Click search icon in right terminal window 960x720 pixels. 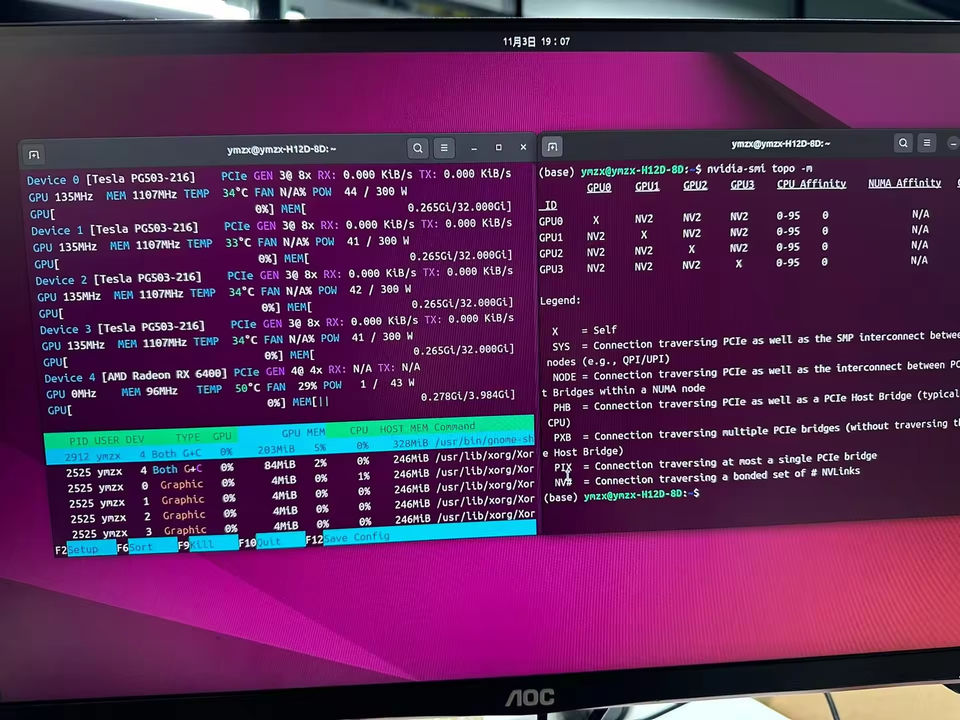pyautogui.click(x=903, y=143)
